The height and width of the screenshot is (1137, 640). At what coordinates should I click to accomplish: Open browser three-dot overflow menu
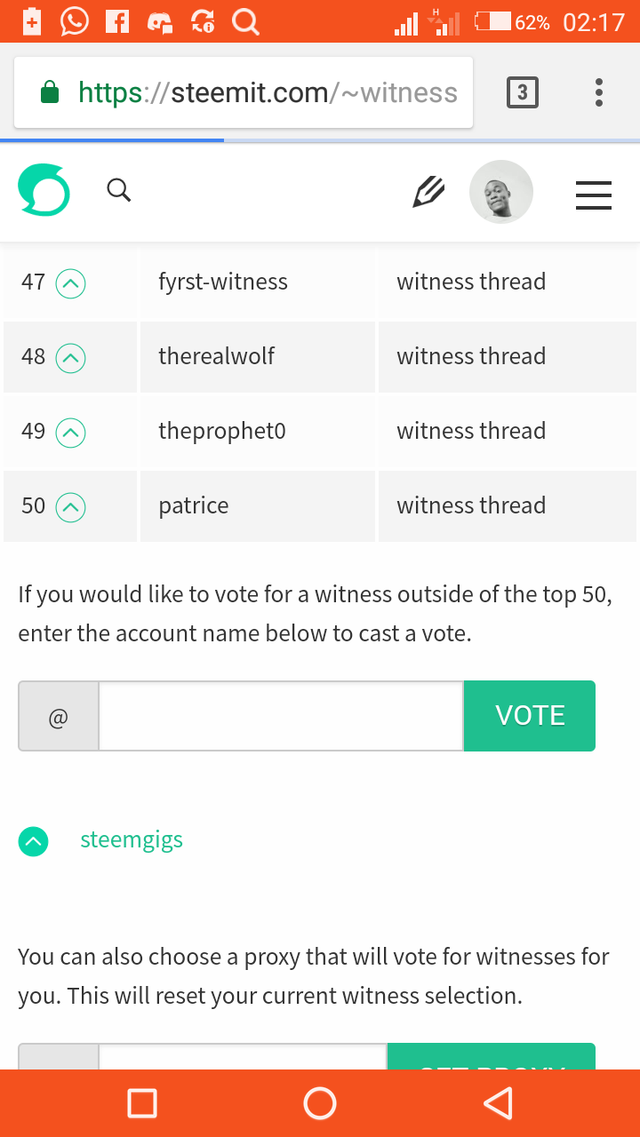(x=599, y=93)
